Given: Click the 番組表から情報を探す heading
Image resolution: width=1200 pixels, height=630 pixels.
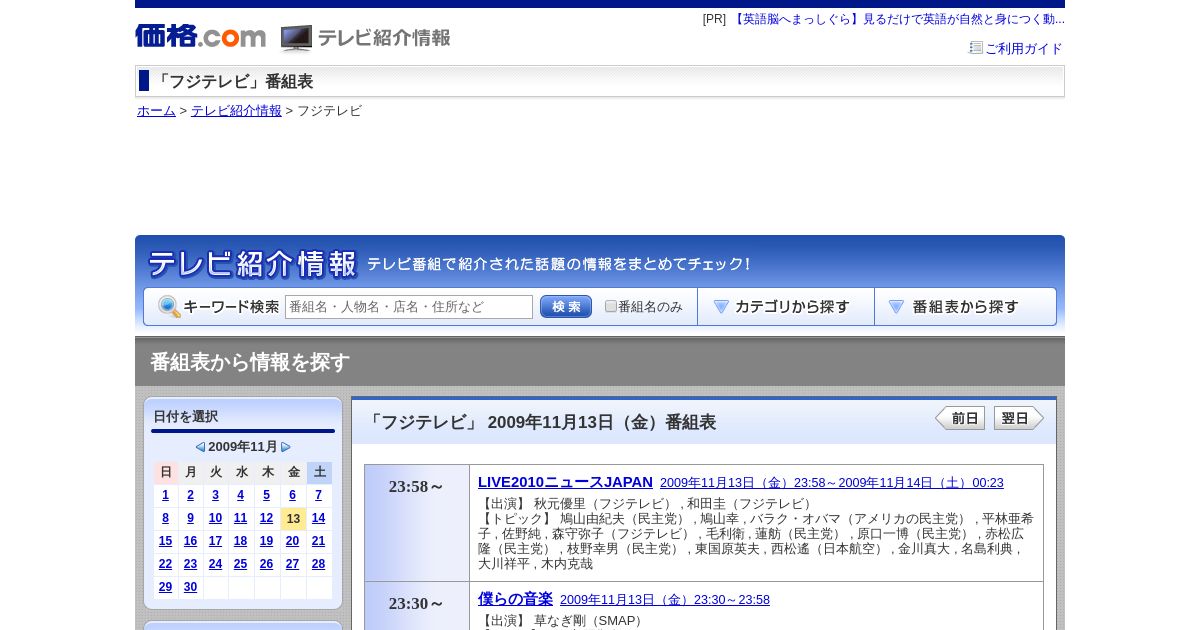Looking at the screenshot, I should (250, 362).
